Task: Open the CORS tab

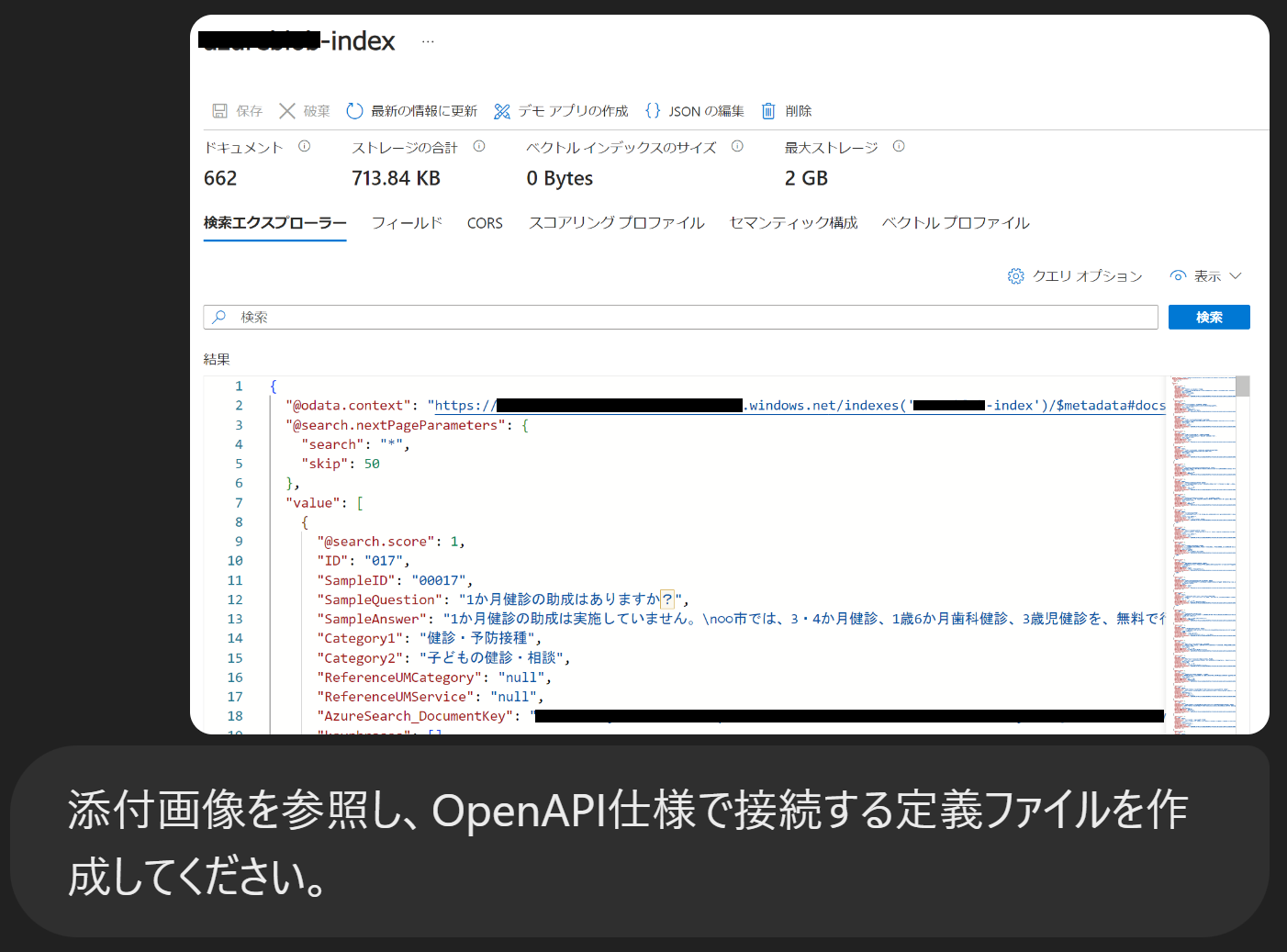Action: point(485,223)
